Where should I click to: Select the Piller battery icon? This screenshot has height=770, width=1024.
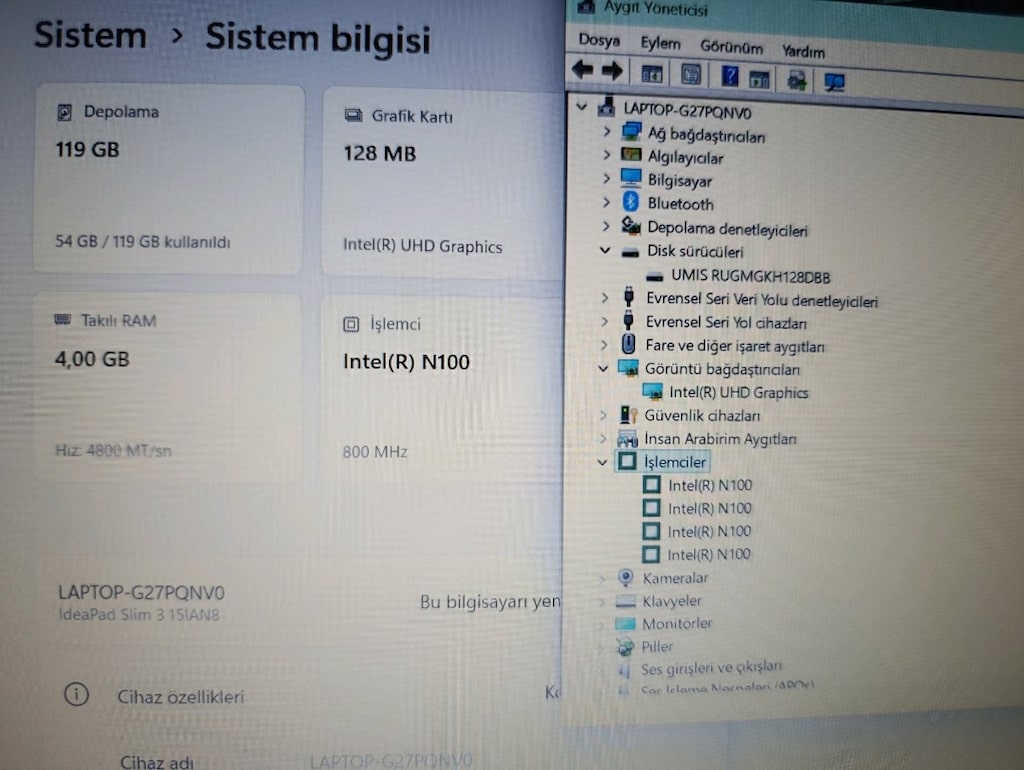(625, 647)
